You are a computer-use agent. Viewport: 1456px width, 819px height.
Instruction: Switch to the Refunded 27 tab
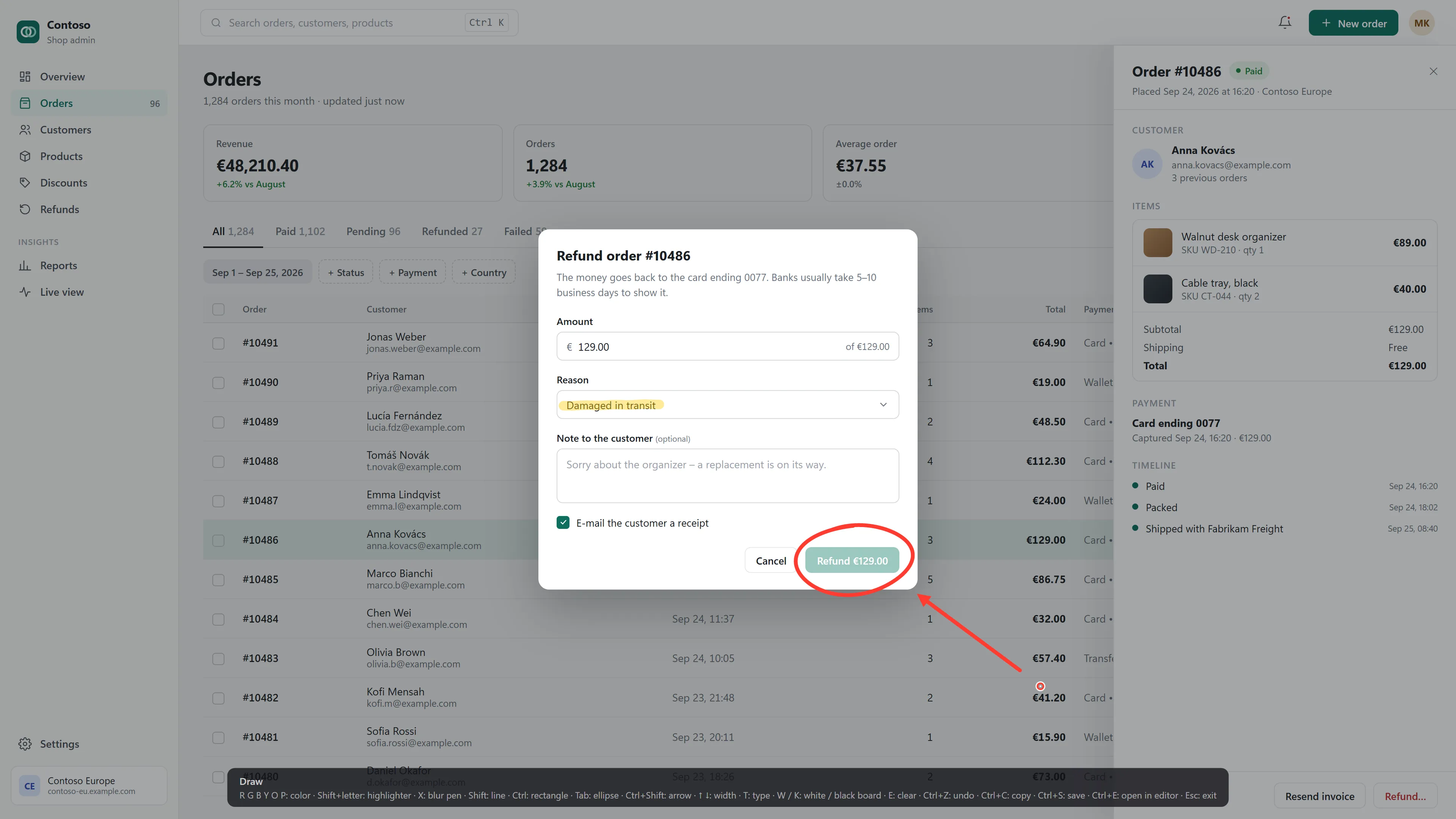coord(452,231)
